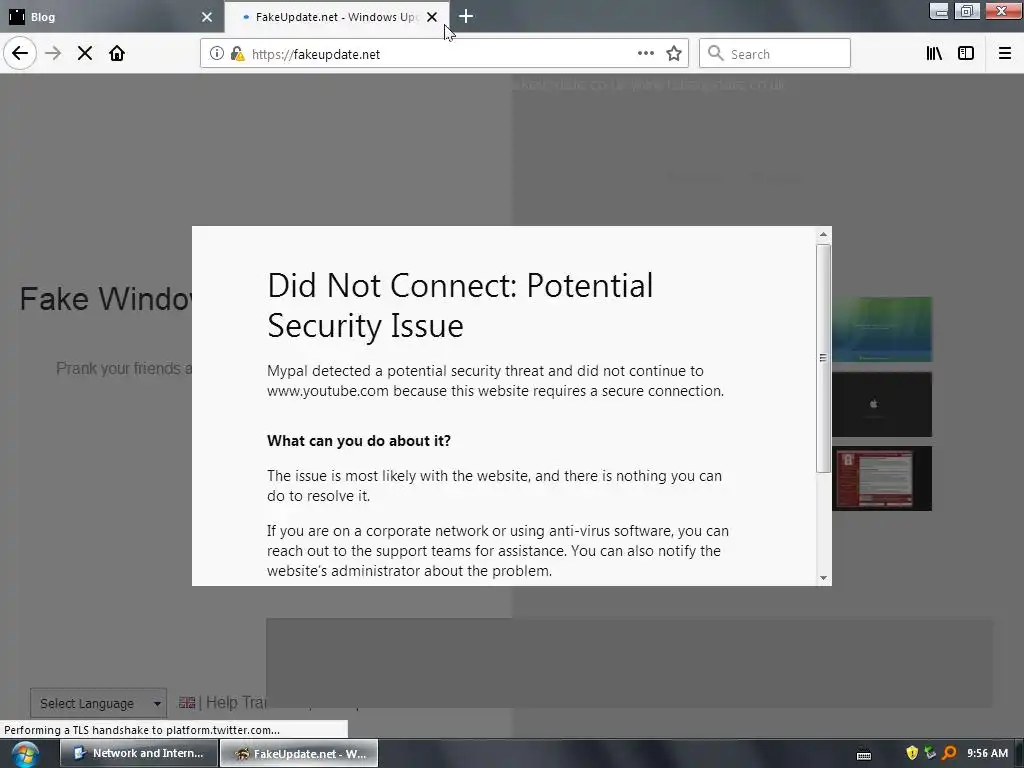Open the Library bookshelf icon

pos(934,54)
